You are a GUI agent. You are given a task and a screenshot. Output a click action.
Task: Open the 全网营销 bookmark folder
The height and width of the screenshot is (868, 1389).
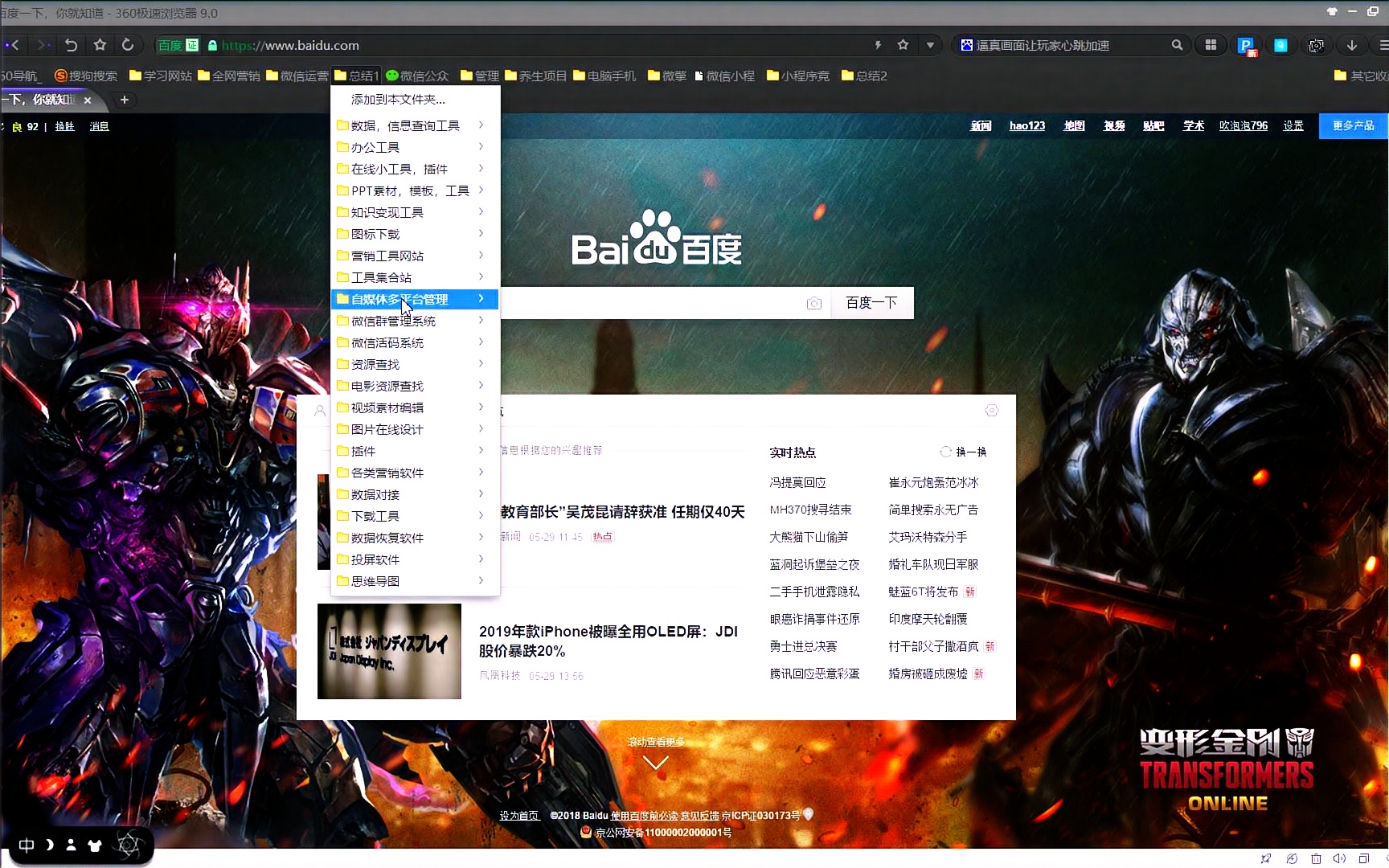229,76
